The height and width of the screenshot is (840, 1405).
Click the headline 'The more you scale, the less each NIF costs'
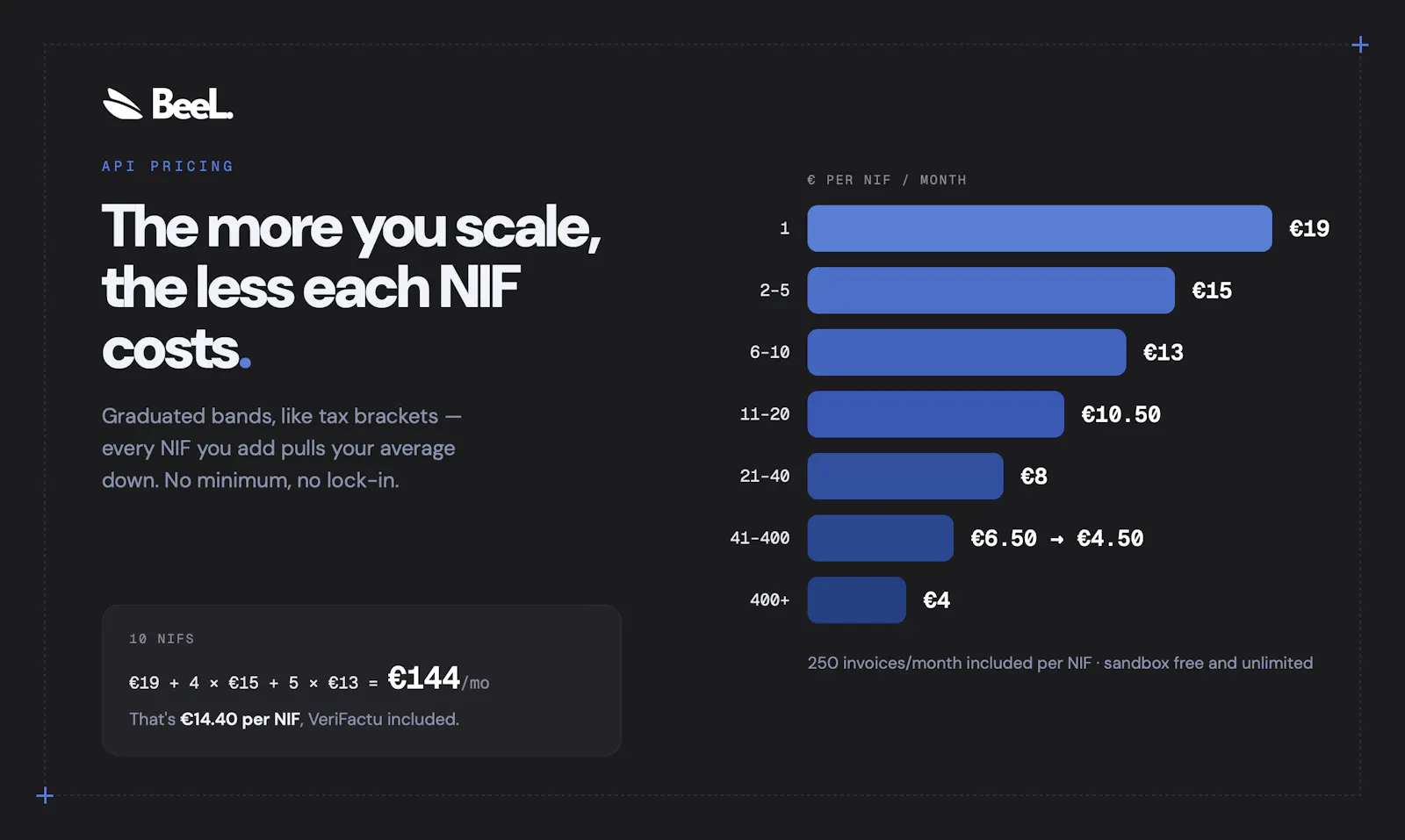[351, 287]
